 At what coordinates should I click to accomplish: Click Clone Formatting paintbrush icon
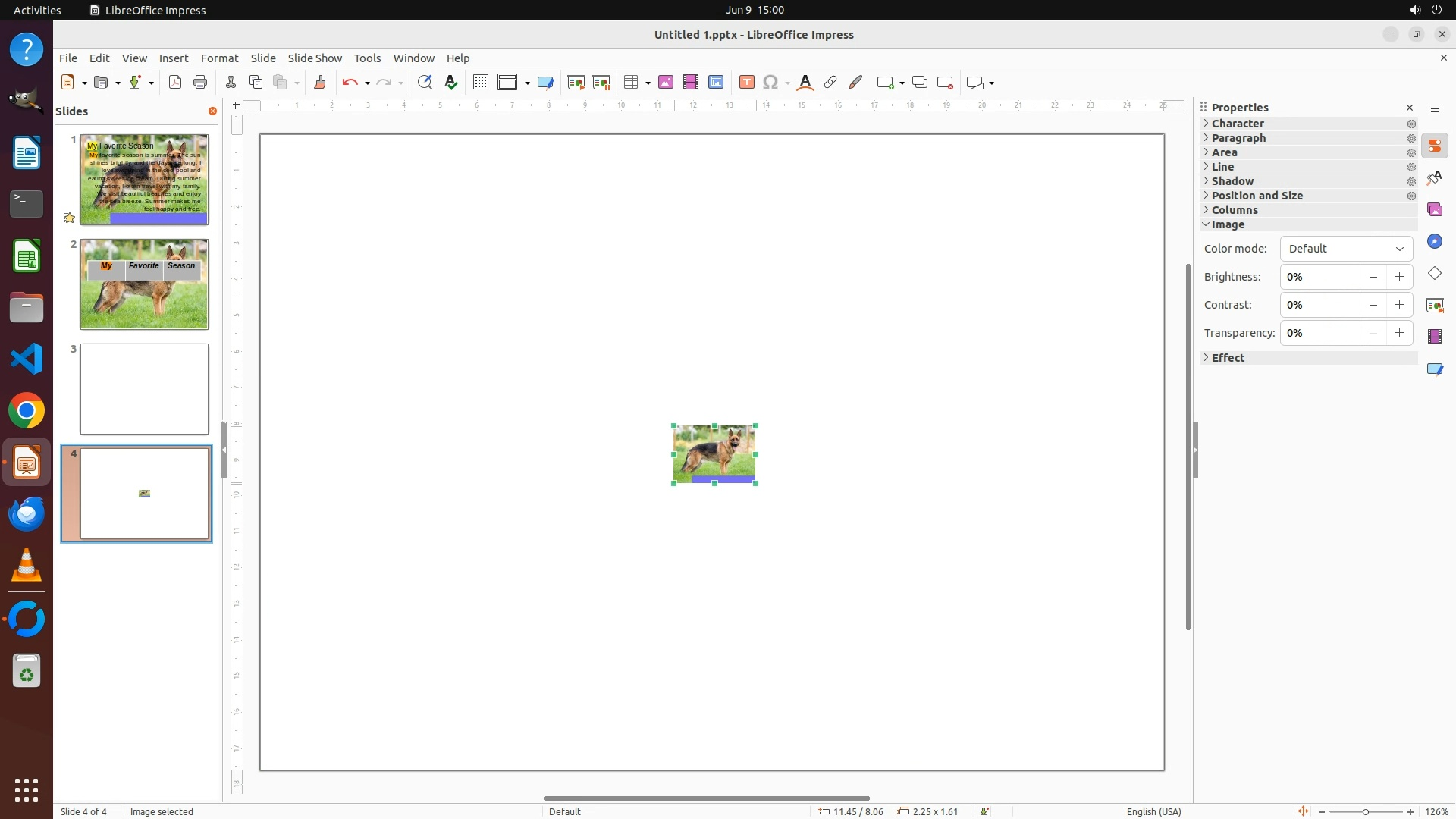point(320,83)
